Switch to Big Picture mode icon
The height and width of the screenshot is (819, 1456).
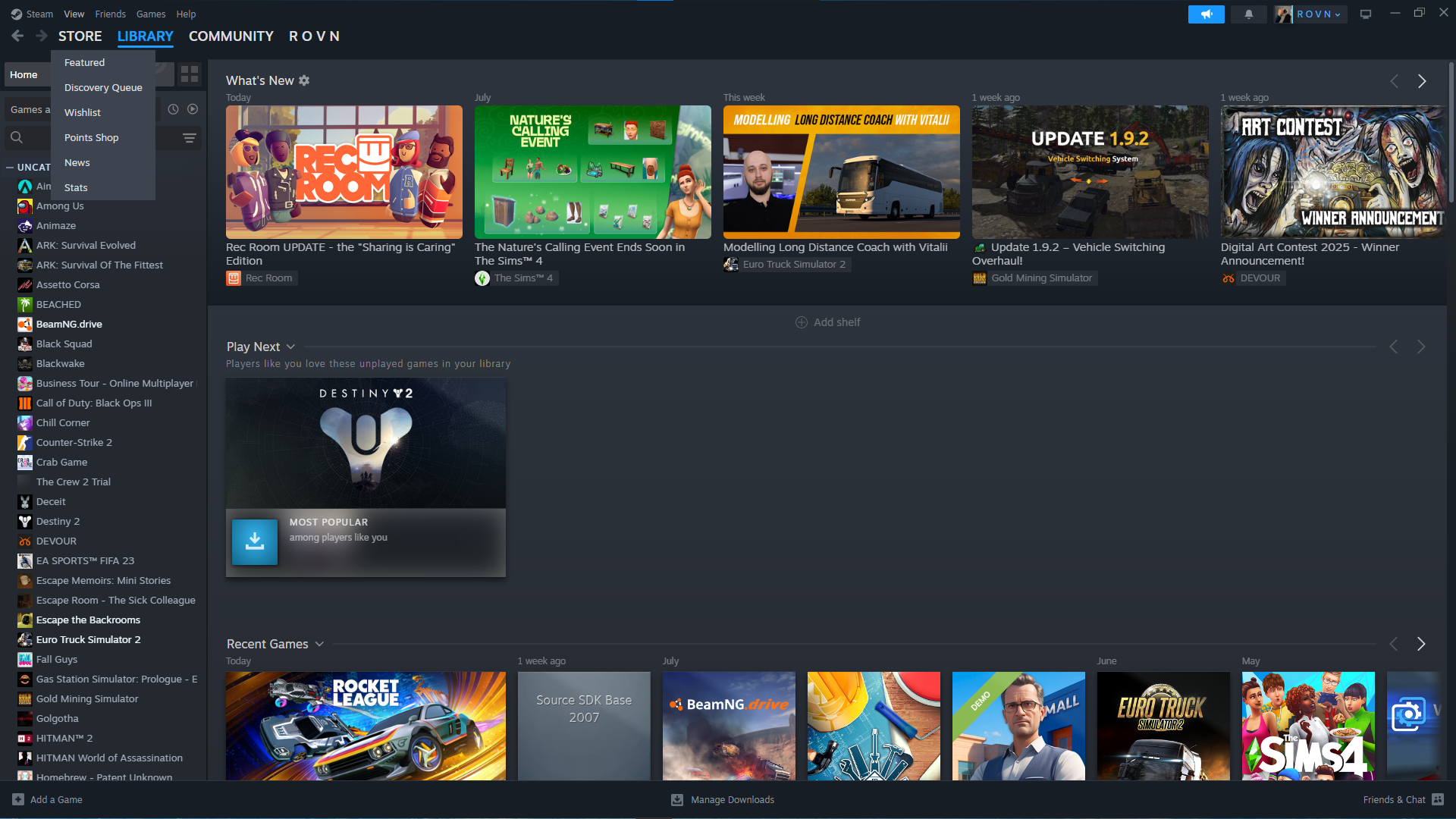point(1366,14)
